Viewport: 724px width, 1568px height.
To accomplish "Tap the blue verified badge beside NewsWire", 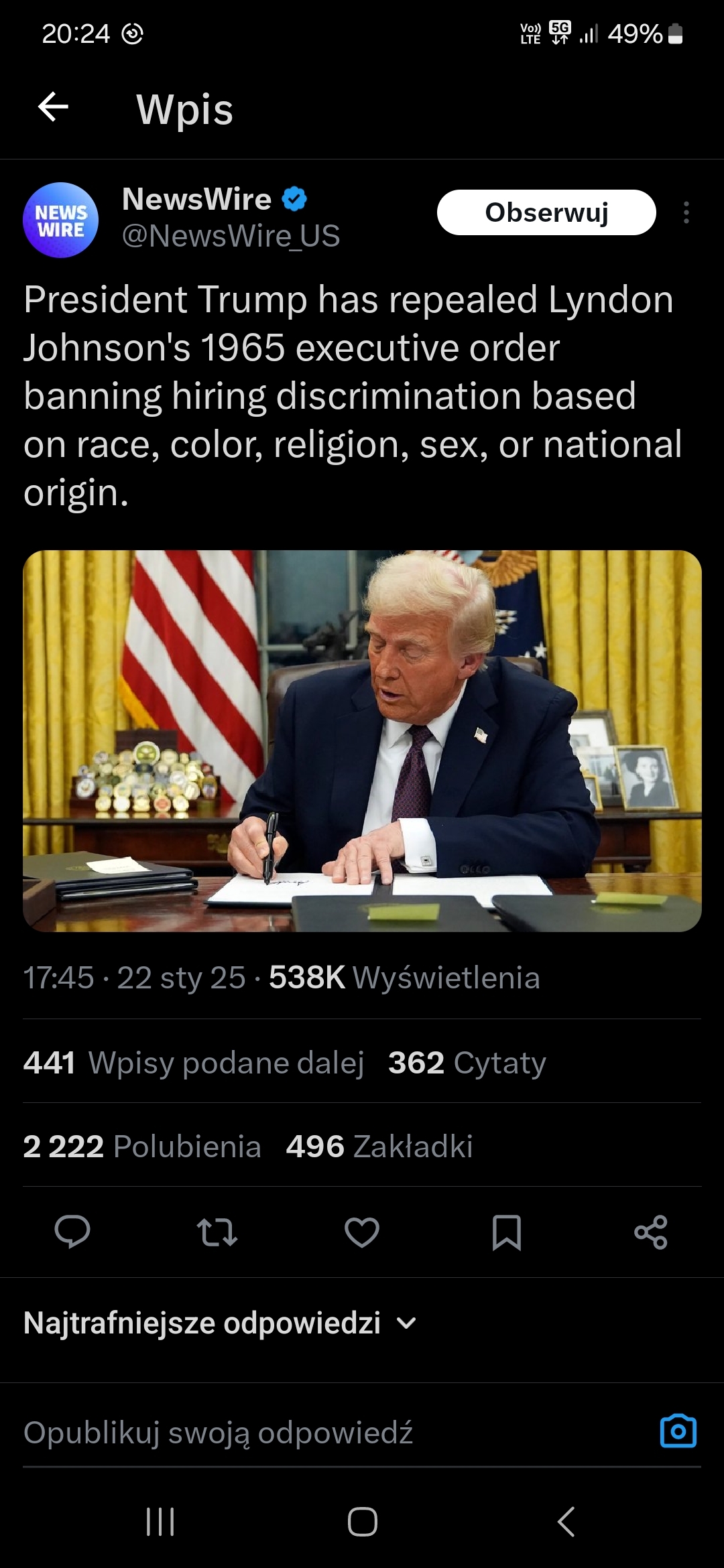I will [x=294, y=199].
